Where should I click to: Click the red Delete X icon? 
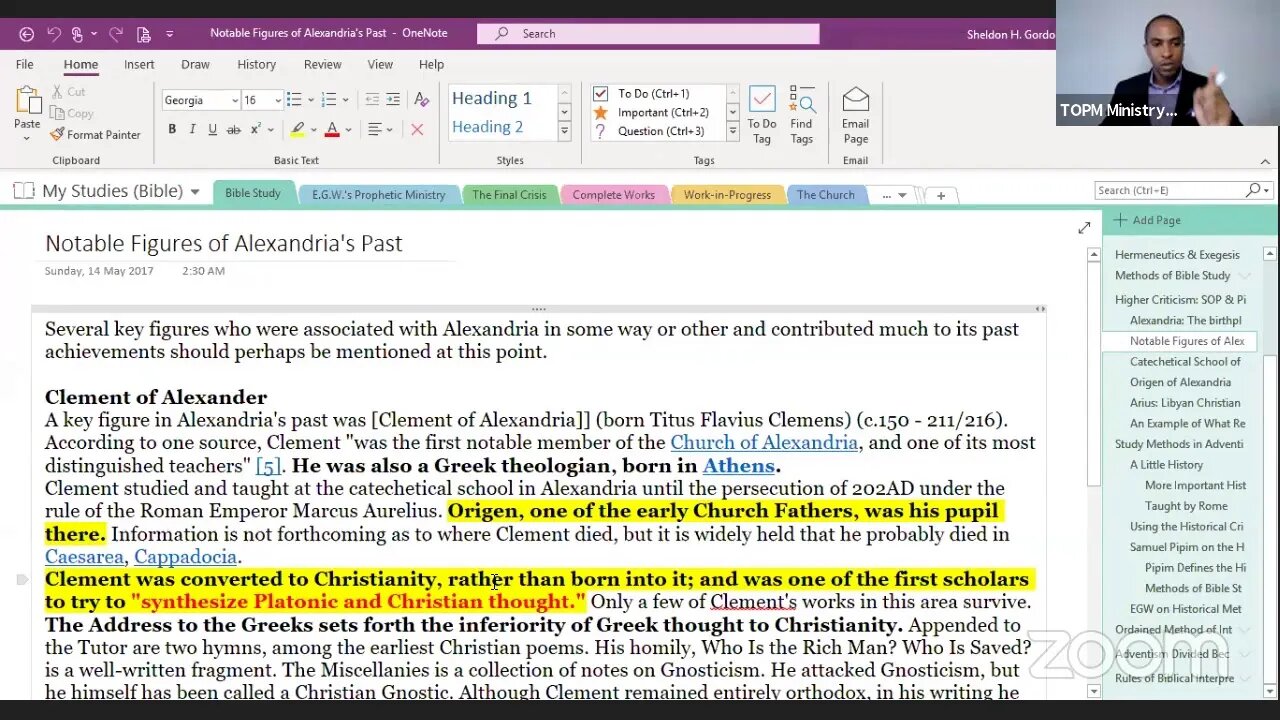point(417,130)
